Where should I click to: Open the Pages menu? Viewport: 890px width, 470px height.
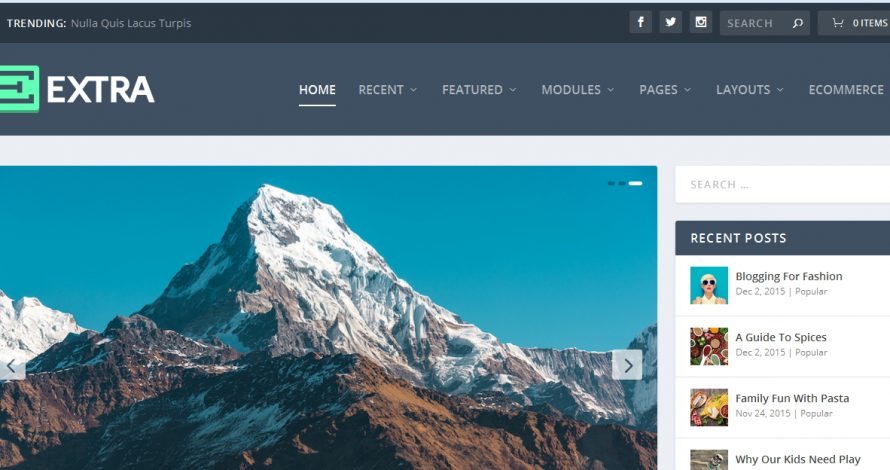pos(665,90)
